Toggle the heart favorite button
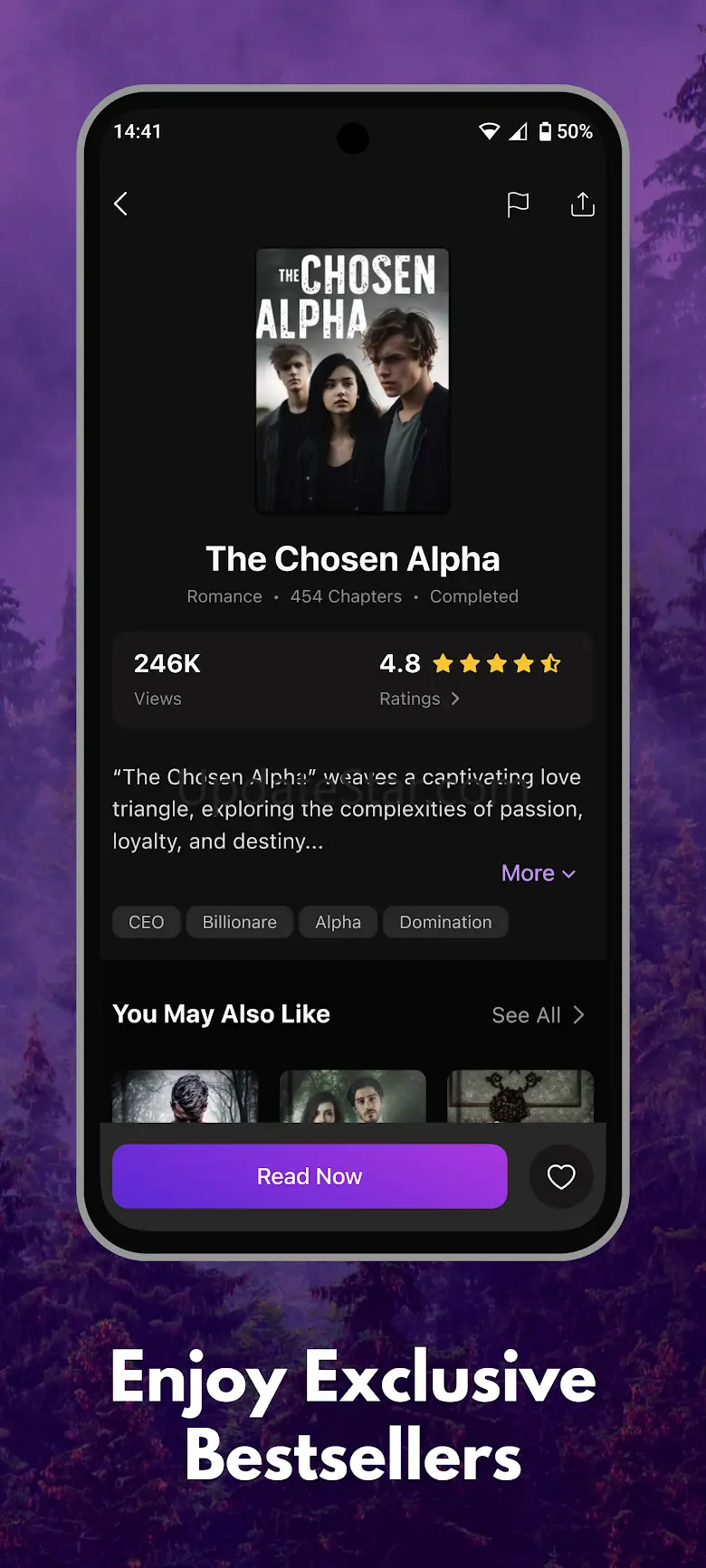The width and height of the screenshot is (706, 1568). point(561,1176)
